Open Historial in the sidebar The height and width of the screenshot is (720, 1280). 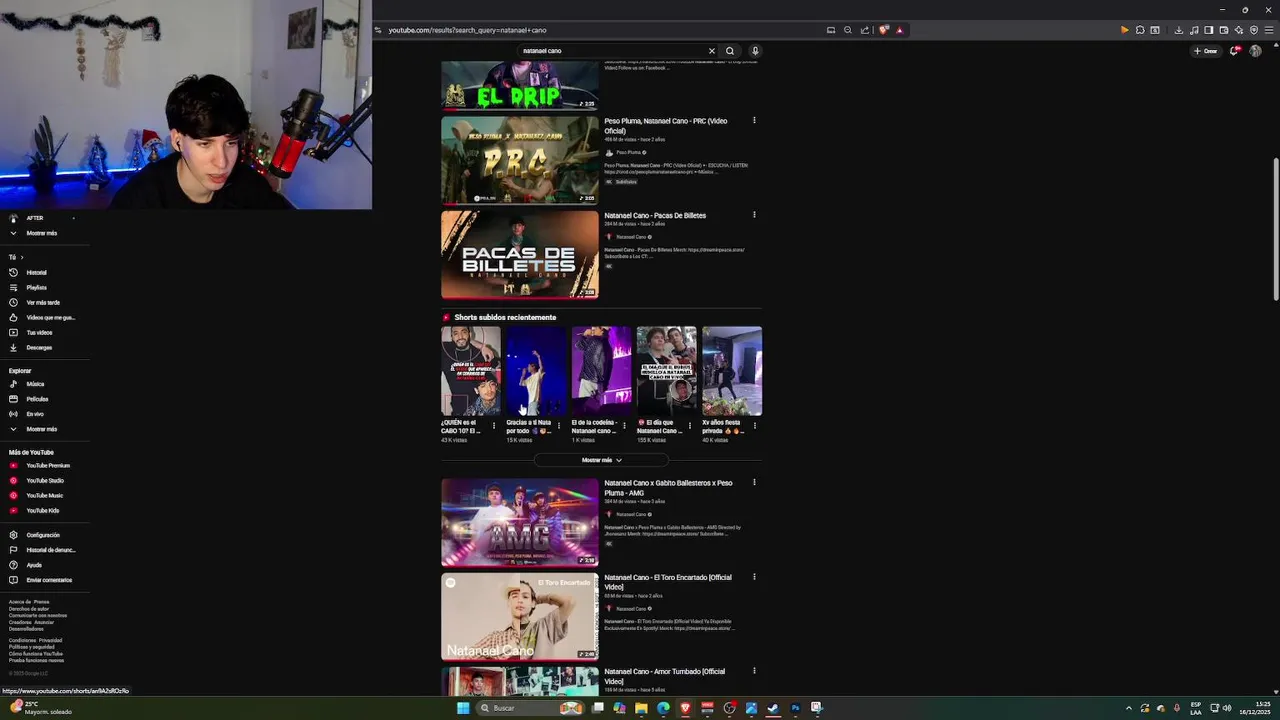point(36,272)
